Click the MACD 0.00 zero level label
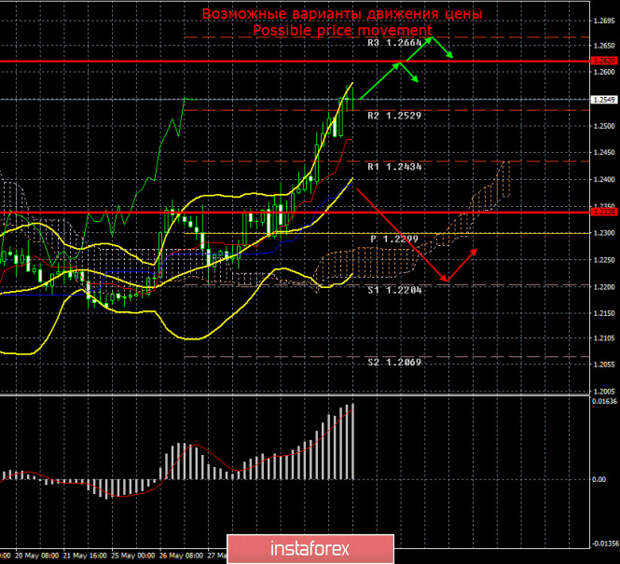Viewport: 620px width, 564px height. coord(600,479)
